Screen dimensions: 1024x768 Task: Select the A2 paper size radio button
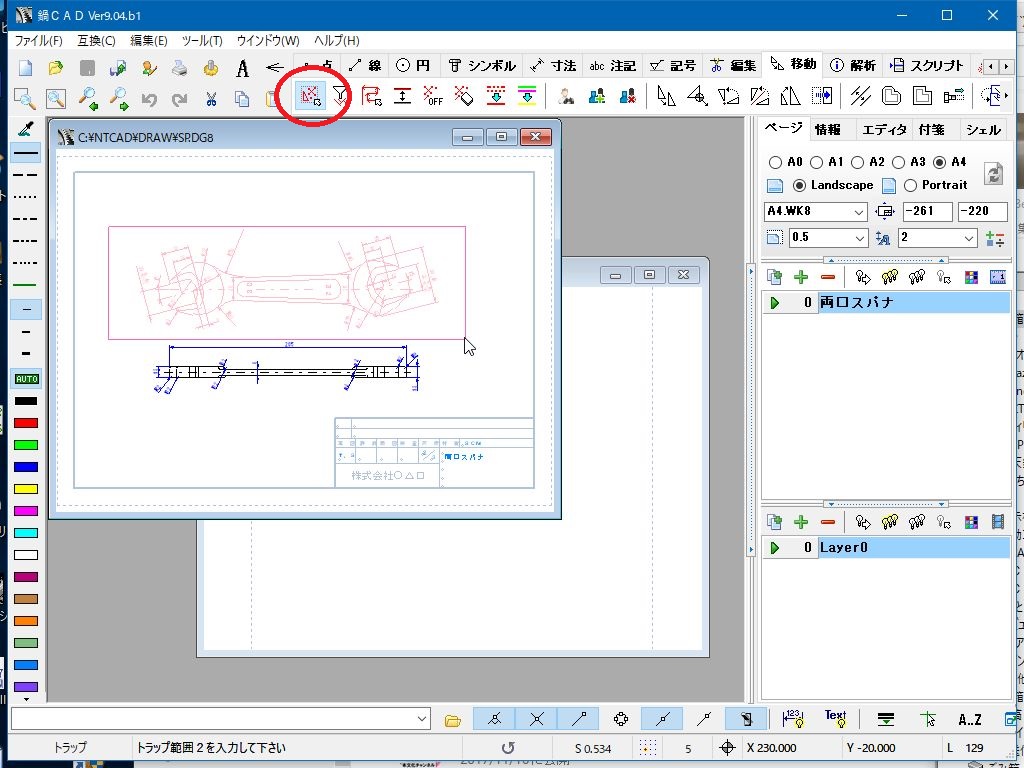coord(857,162)
